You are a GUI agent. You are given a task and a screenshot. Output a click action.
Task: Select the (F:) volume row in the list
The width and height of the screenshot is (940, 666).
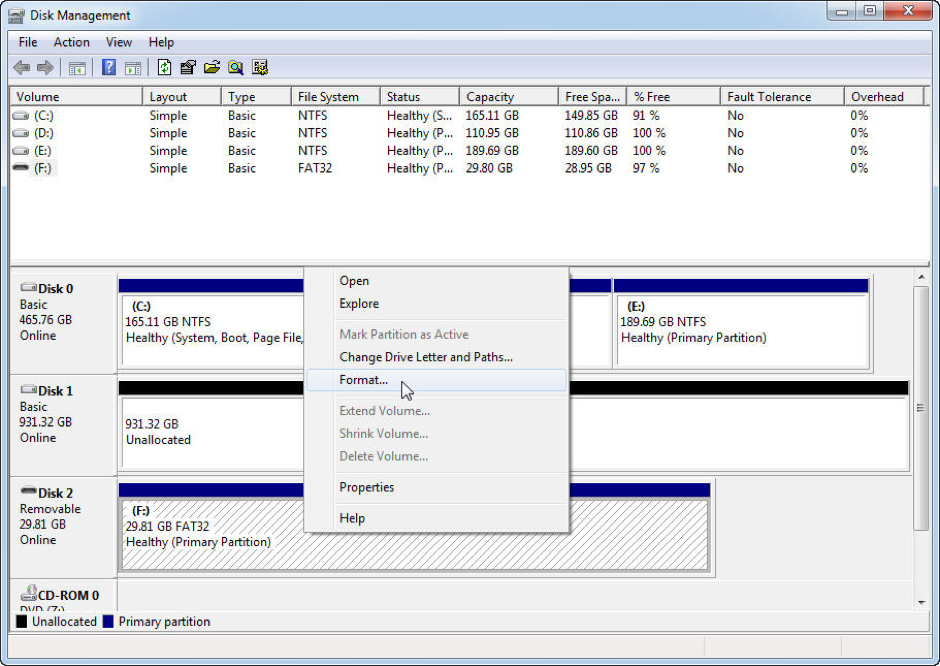click(468, 168)
